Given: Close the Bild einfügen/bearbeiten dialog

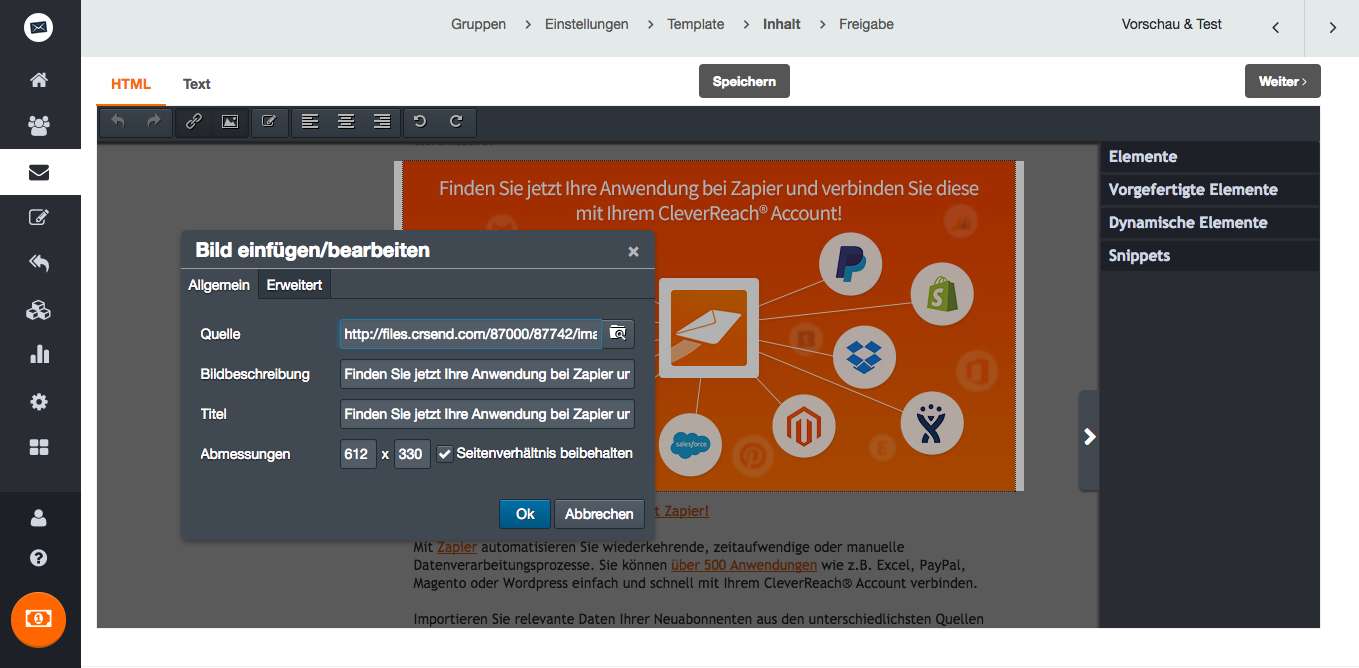Looking at the screenshot, I should [633, 252].
